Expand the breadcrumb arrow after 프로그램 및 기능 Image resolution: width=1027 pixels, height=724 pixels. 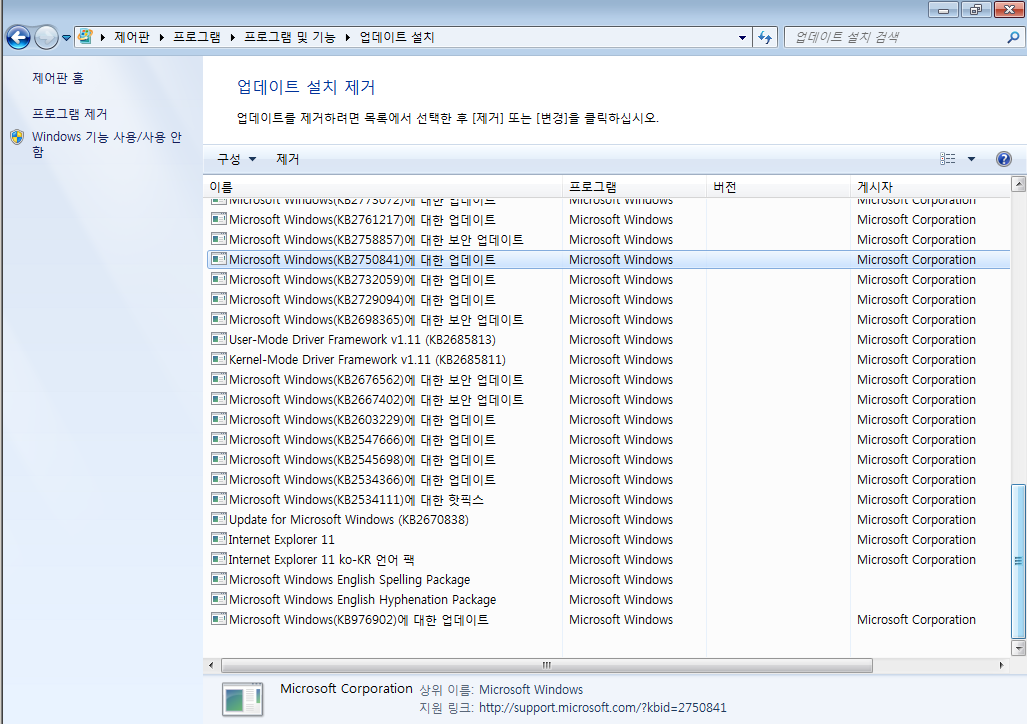coord(347,37)
